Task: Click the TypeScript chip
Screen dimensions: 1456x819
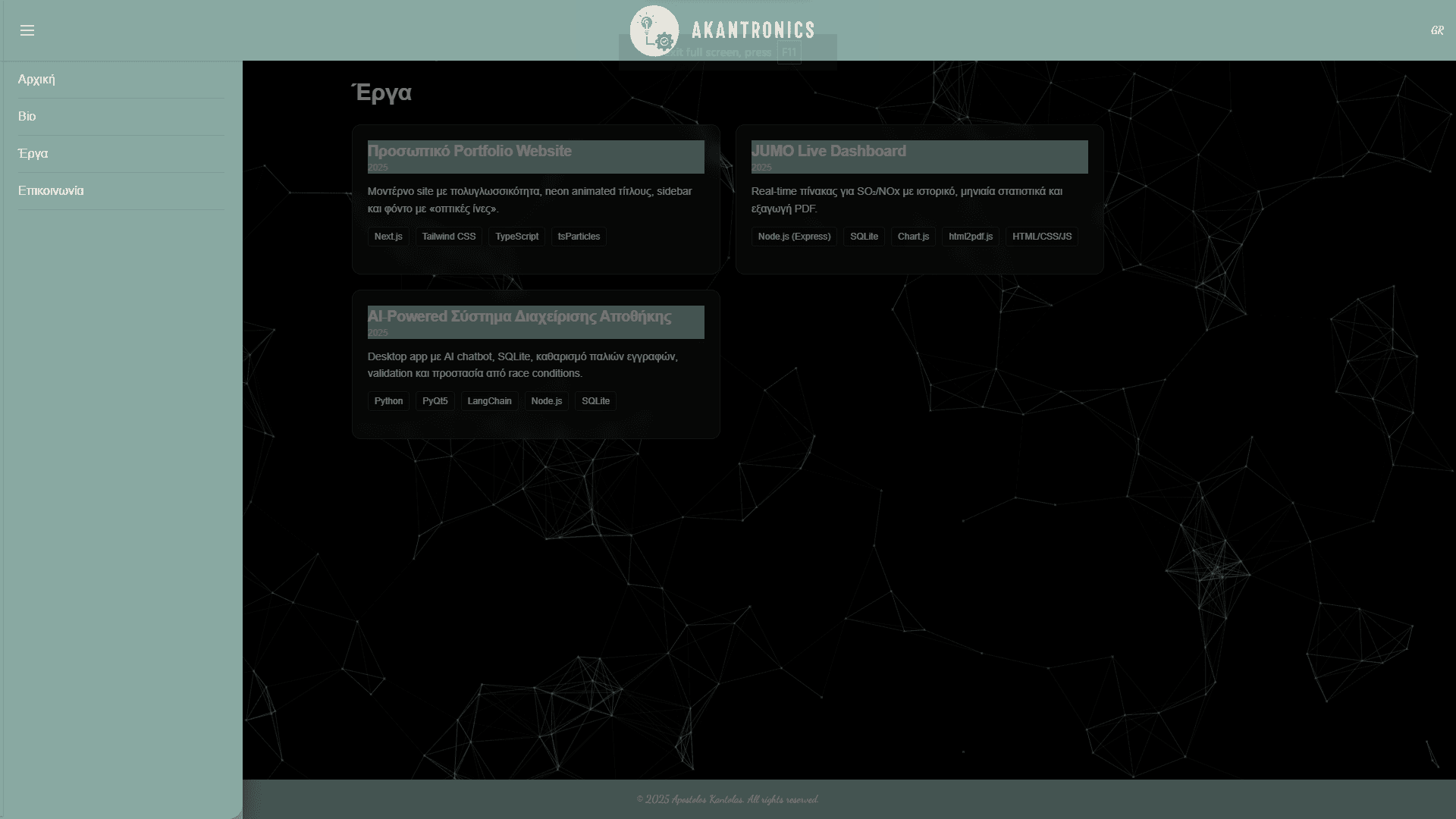Action: (516, 236)
